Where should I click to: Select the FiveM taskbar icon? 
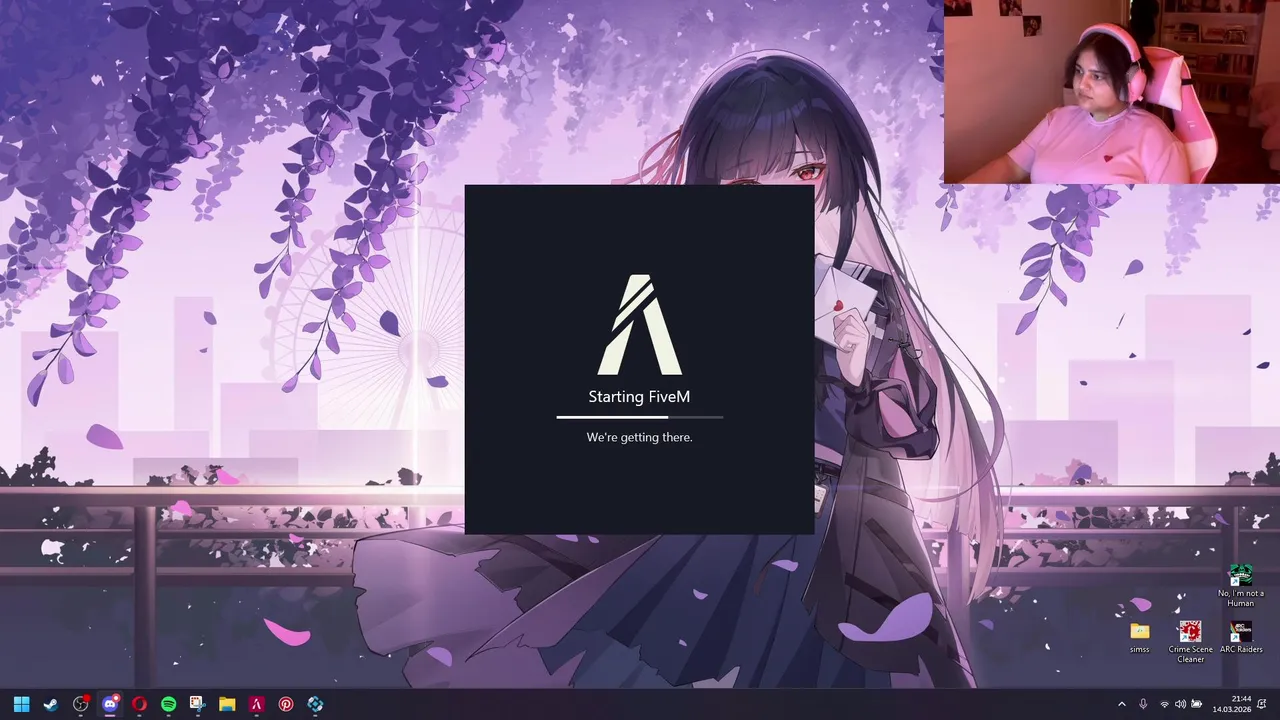[256, 704]
